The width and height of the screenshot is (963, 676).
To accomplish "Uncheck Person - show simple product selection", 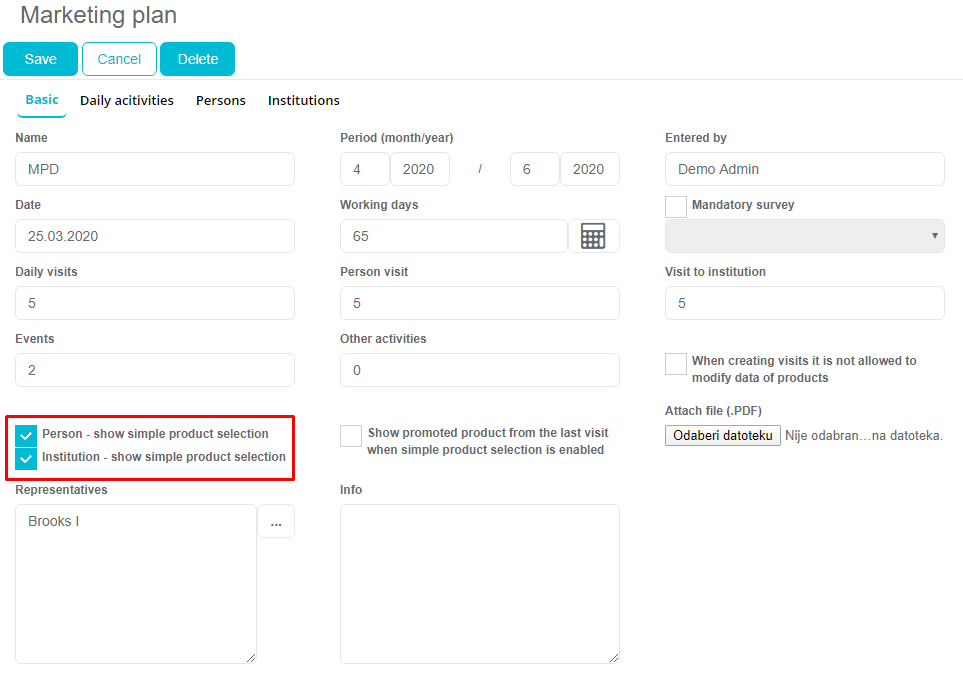I will point(27,436).
